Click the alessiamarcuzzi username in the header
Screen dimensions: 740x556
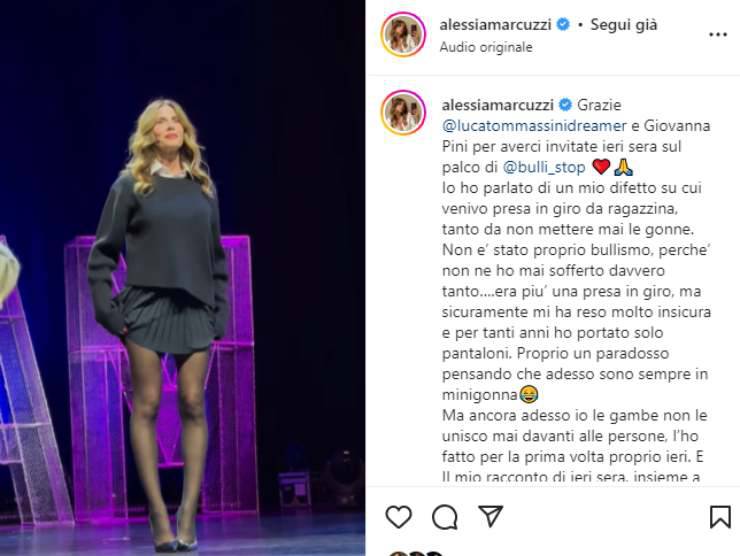pyautogui.click(x=495, y=25)
